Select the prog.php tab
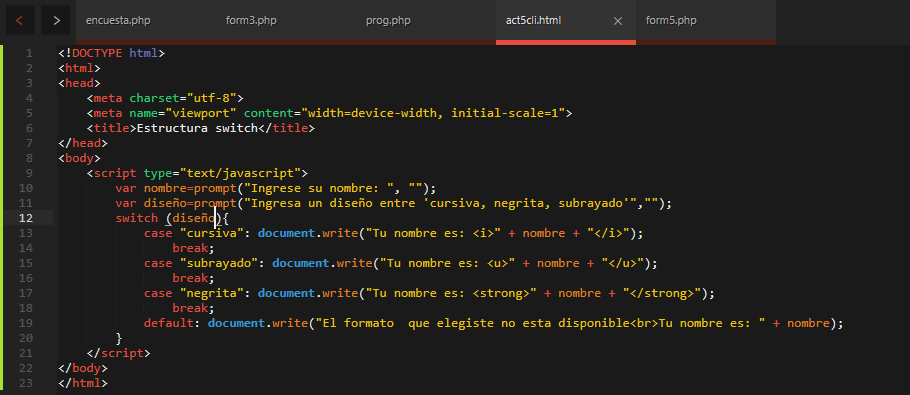910x395 pixels. [x=388, y=21]
